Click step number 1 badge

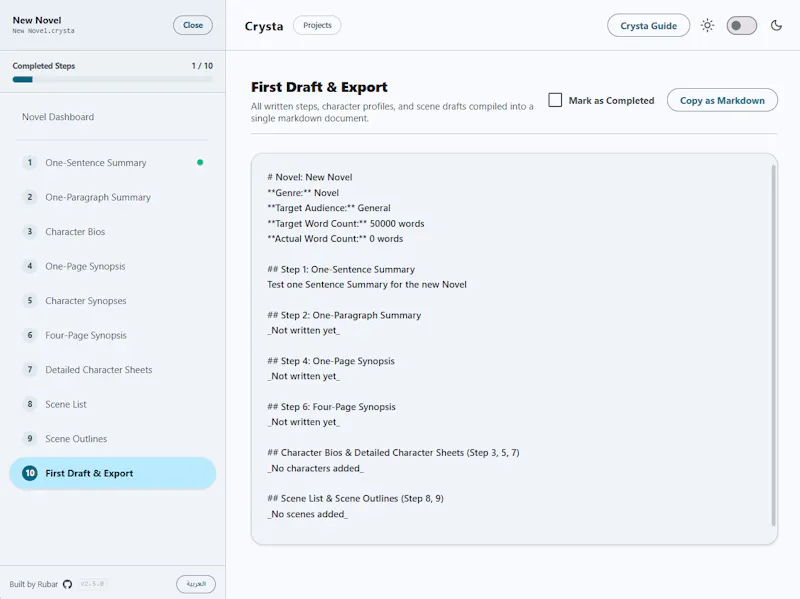tap(30, 162)
